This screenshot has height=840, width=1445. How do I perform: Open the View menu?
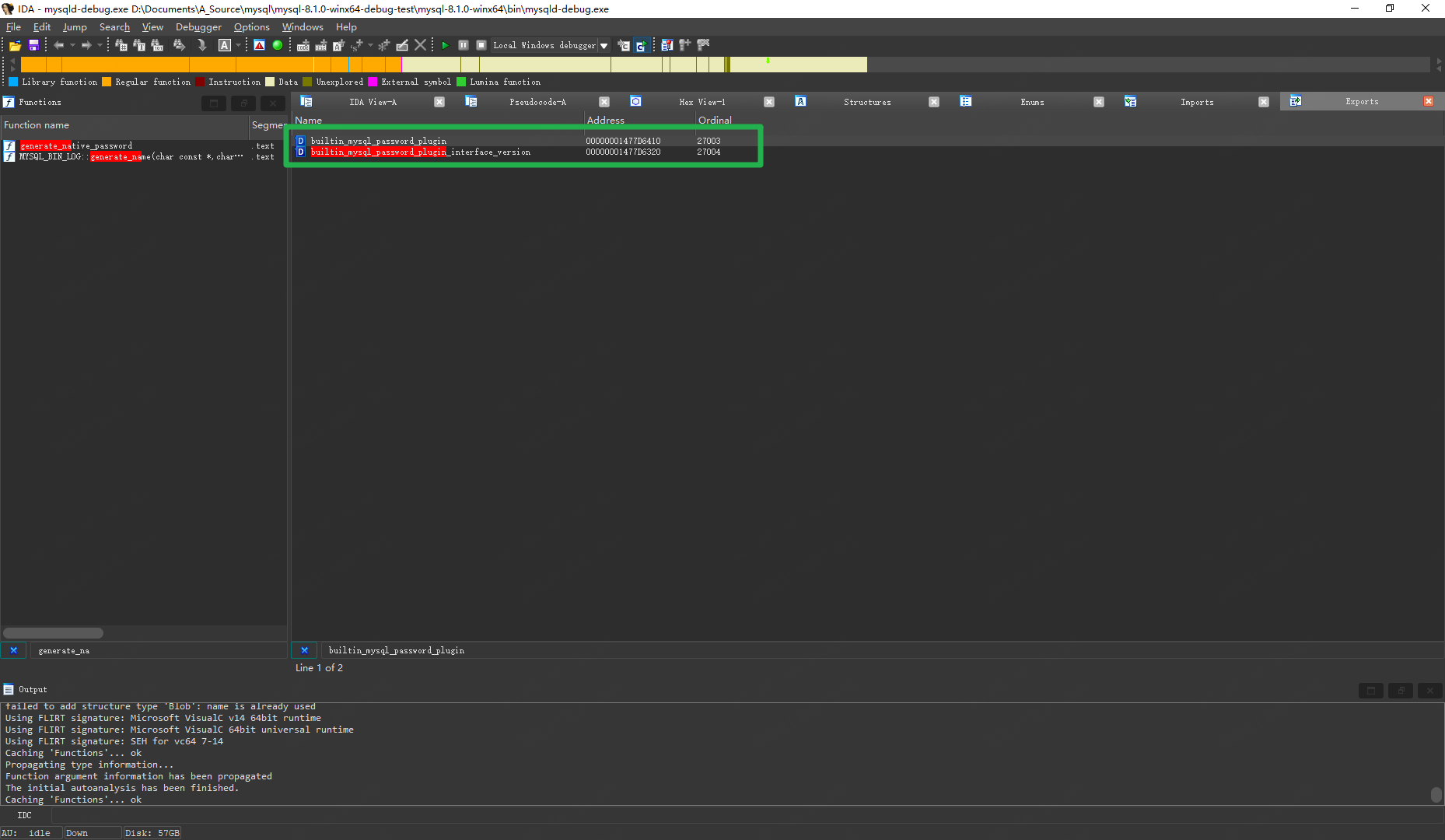(x=152, y=27)
